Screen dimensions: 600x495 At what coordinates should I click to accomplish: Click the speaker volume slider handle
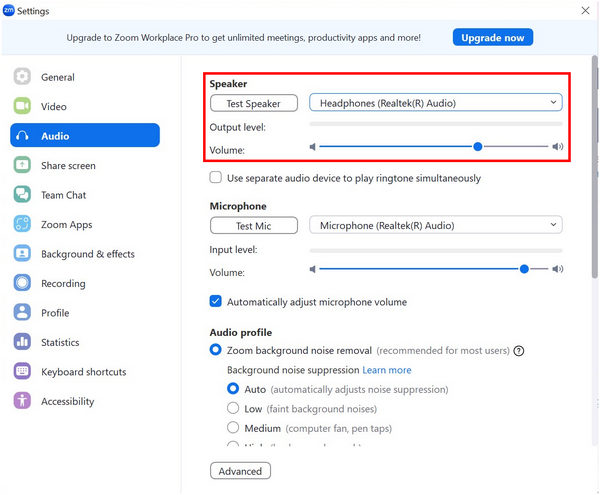click(478, 147)
